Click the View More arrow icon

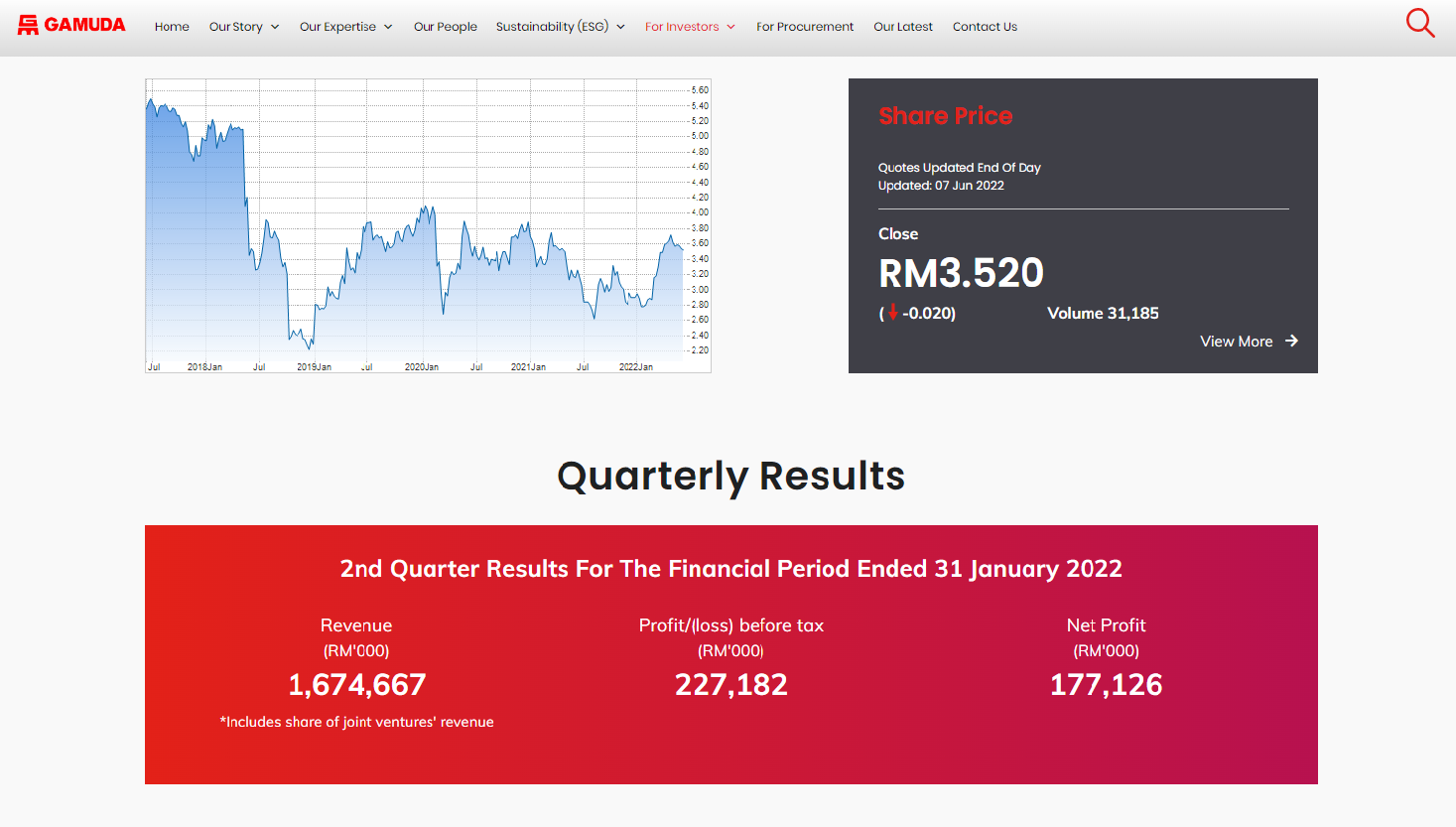[1291, 341]
